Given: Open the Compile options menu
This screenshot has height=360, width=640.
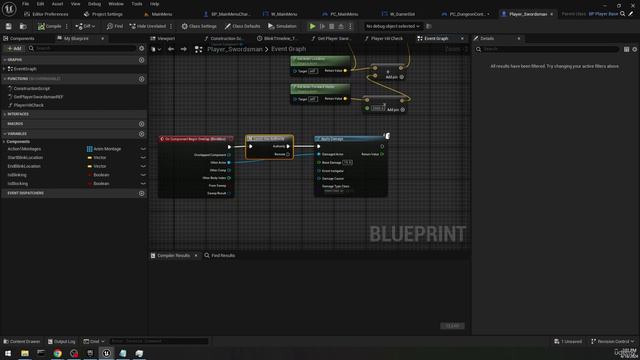Looking at the screenshot, I should (x=67, y=26).
